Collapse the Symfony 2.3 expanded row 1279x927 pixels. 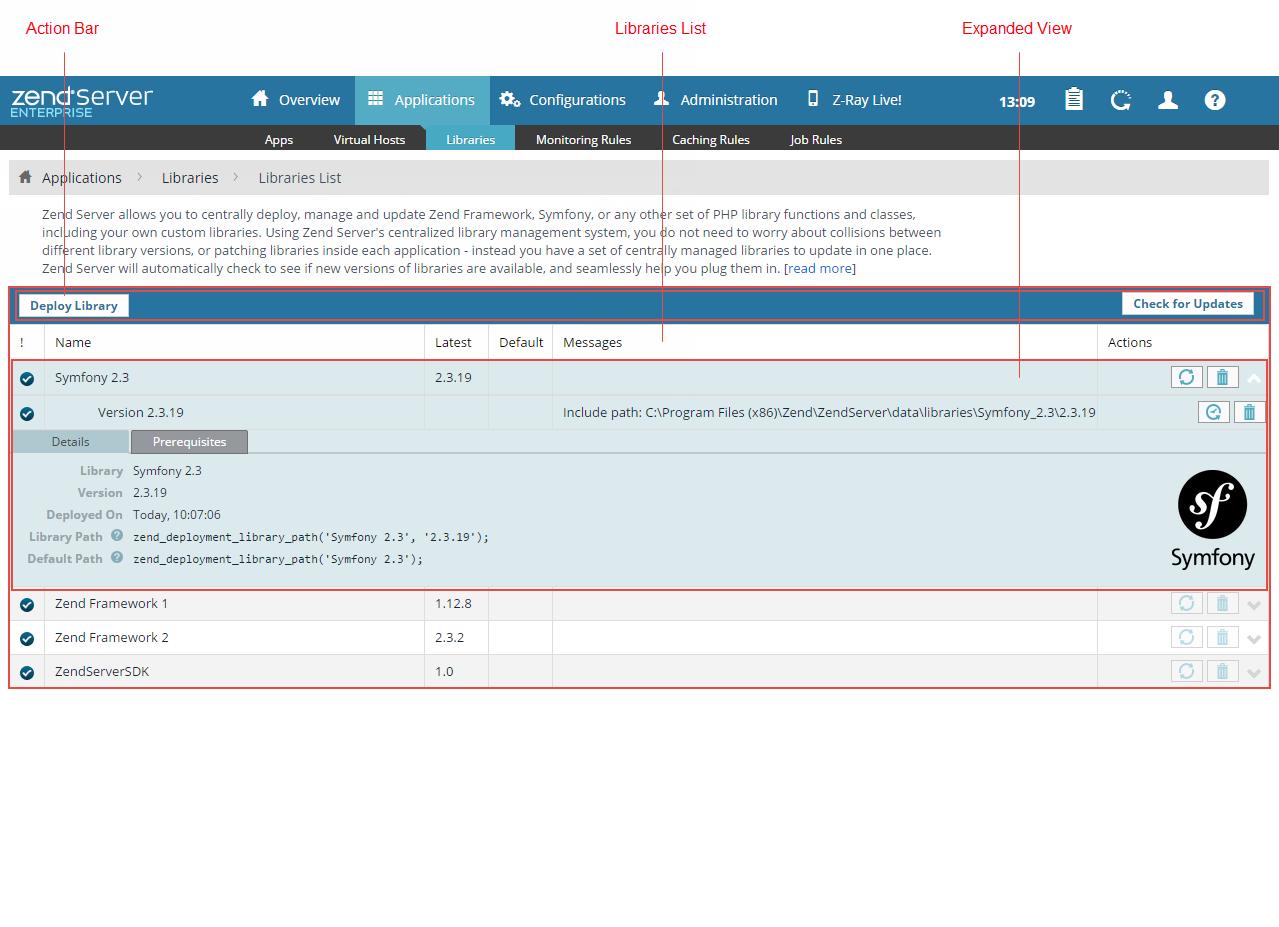click(1254, 378)
